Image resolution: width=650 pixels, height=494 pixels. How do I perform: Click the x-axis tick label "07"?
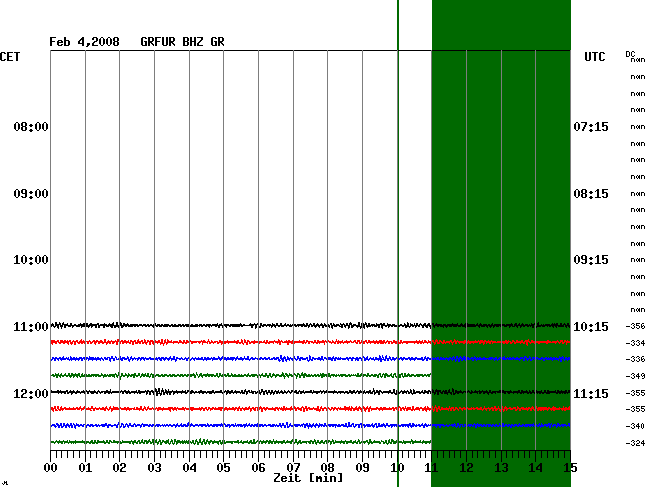pos(293,467)
